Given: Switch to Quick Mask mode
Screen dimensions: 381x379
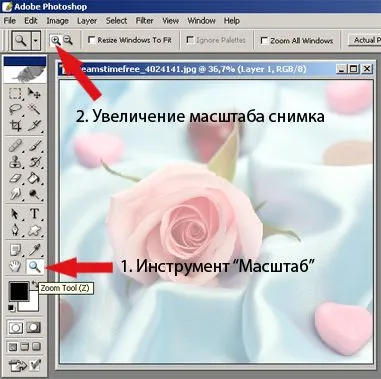Looking at the screenshot, I should pos(34,328).
